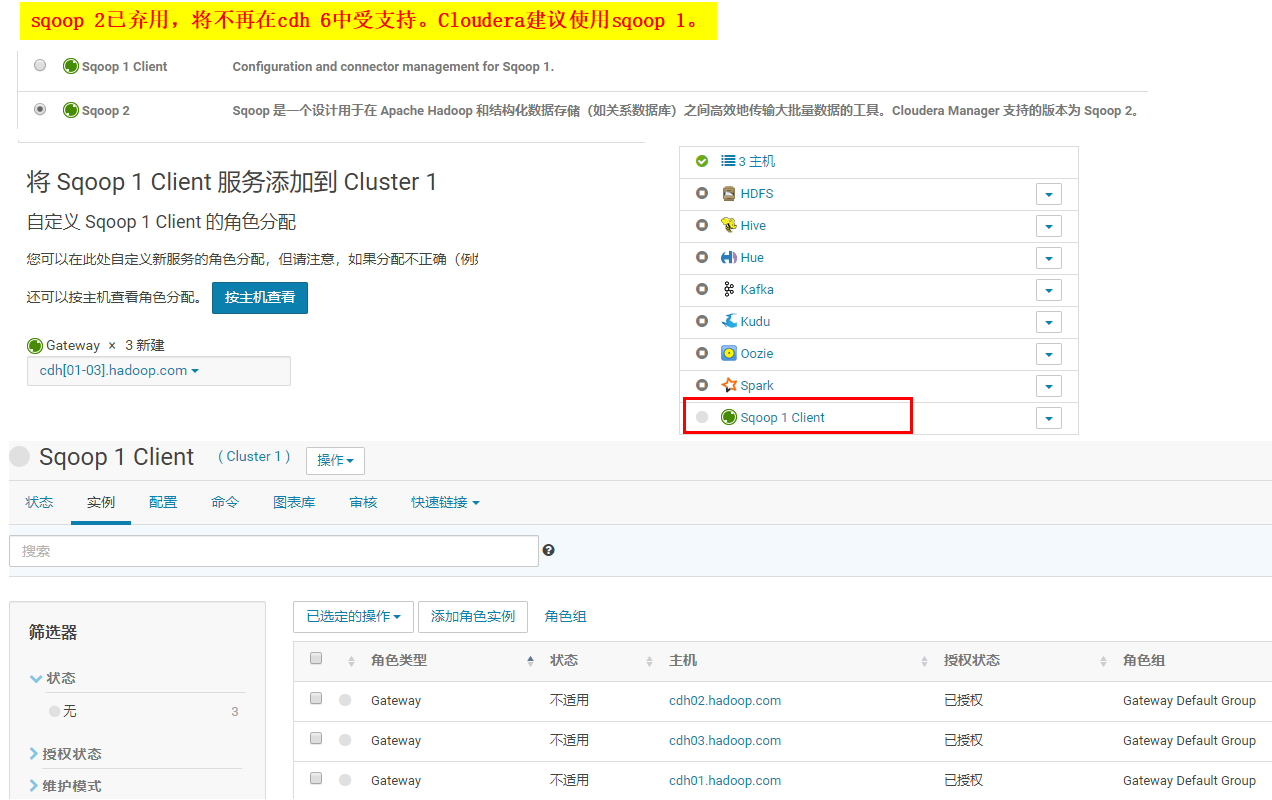Screen dimensions: 1272x800
Task: Open the Oozie actions dropdown arrow
Action: click(1048, 354)
